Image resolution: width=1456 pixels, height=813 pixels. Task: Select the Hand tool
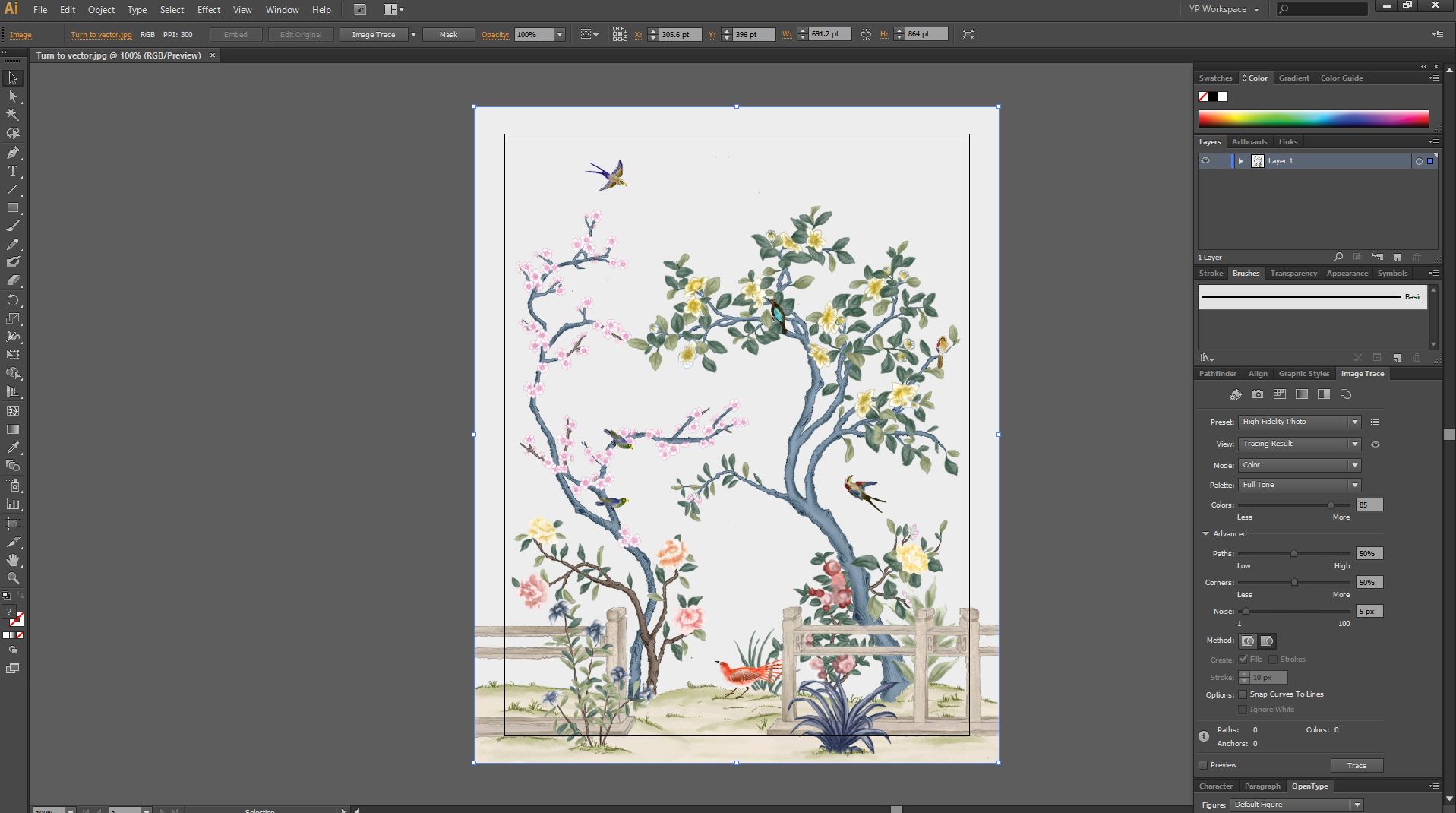13,560
